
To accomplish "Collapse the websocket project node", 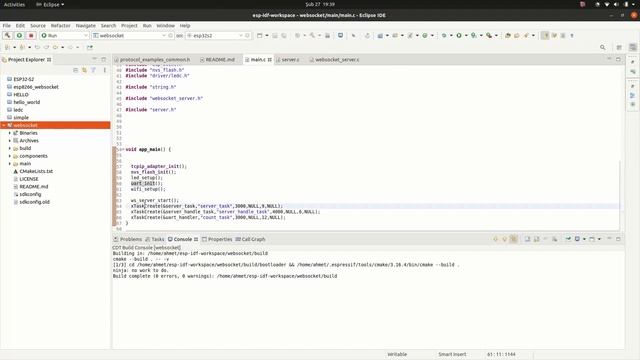I will click(x=4, y=125).
